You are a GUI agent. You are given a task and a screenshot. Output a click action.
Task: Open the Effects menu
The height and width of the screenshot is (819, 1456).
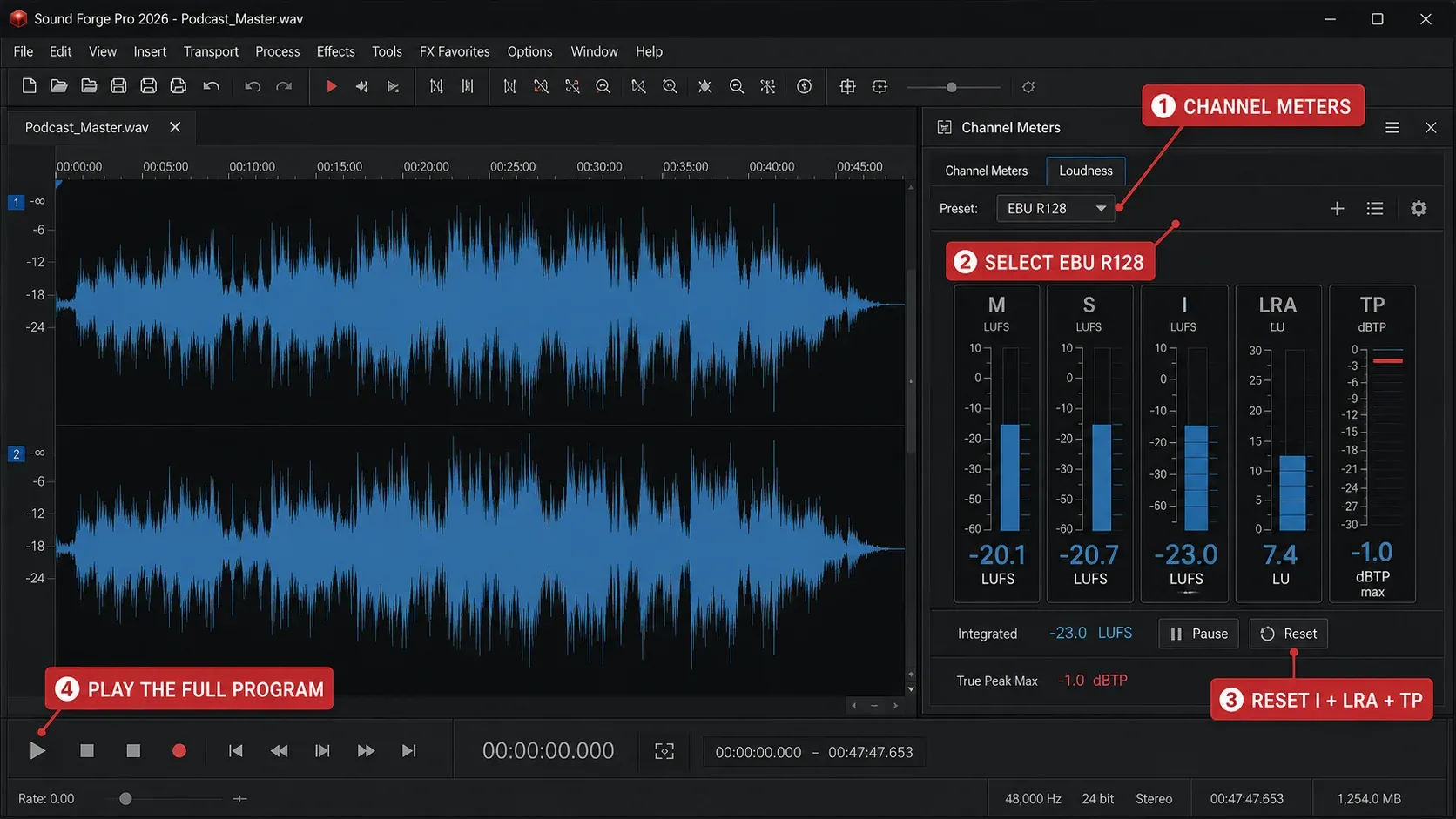335,51
